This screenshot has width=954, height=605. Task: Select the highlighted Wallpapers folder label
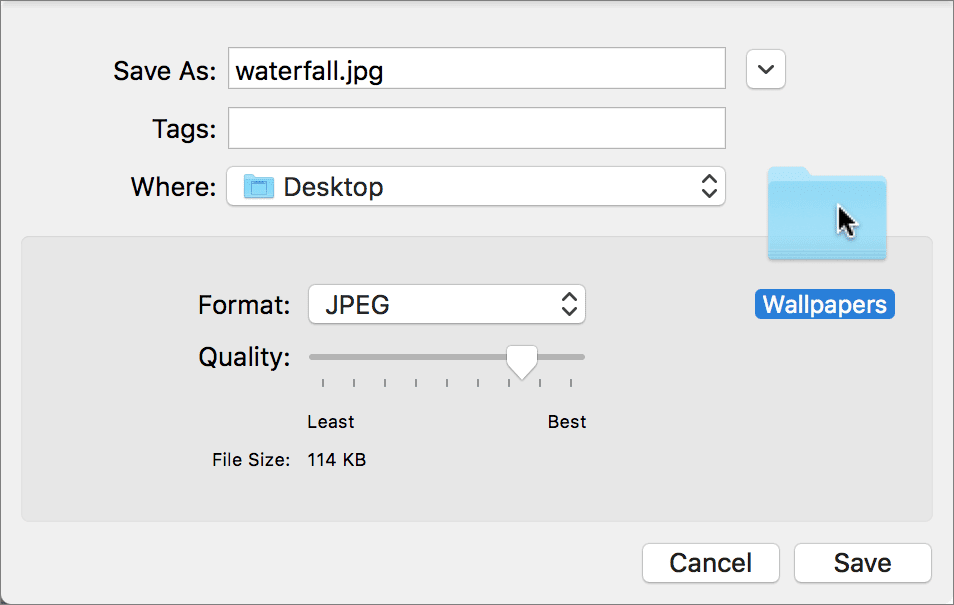coord(824,305)
